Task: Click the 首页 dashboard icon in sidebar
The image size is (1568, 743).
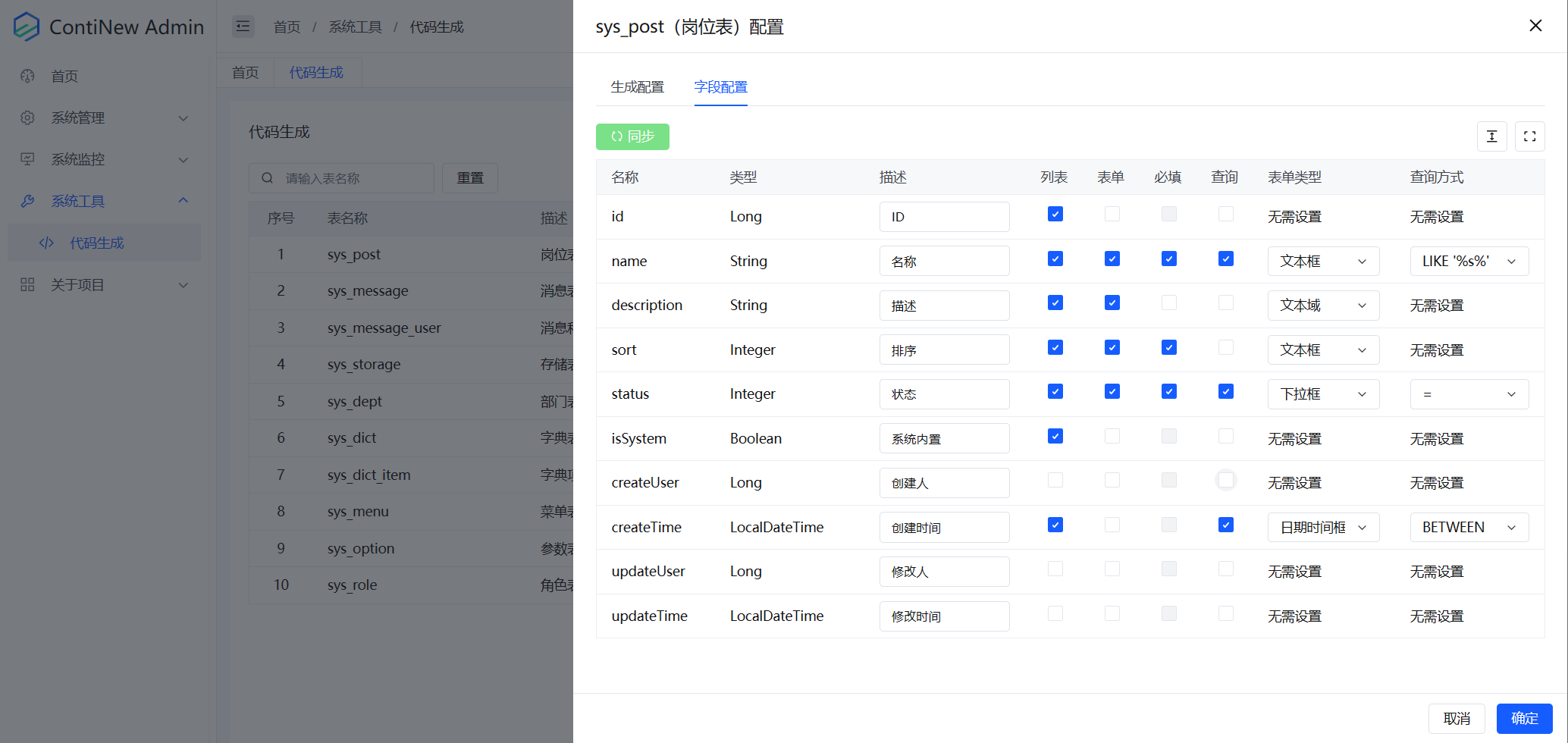Action: coord(28,76)
